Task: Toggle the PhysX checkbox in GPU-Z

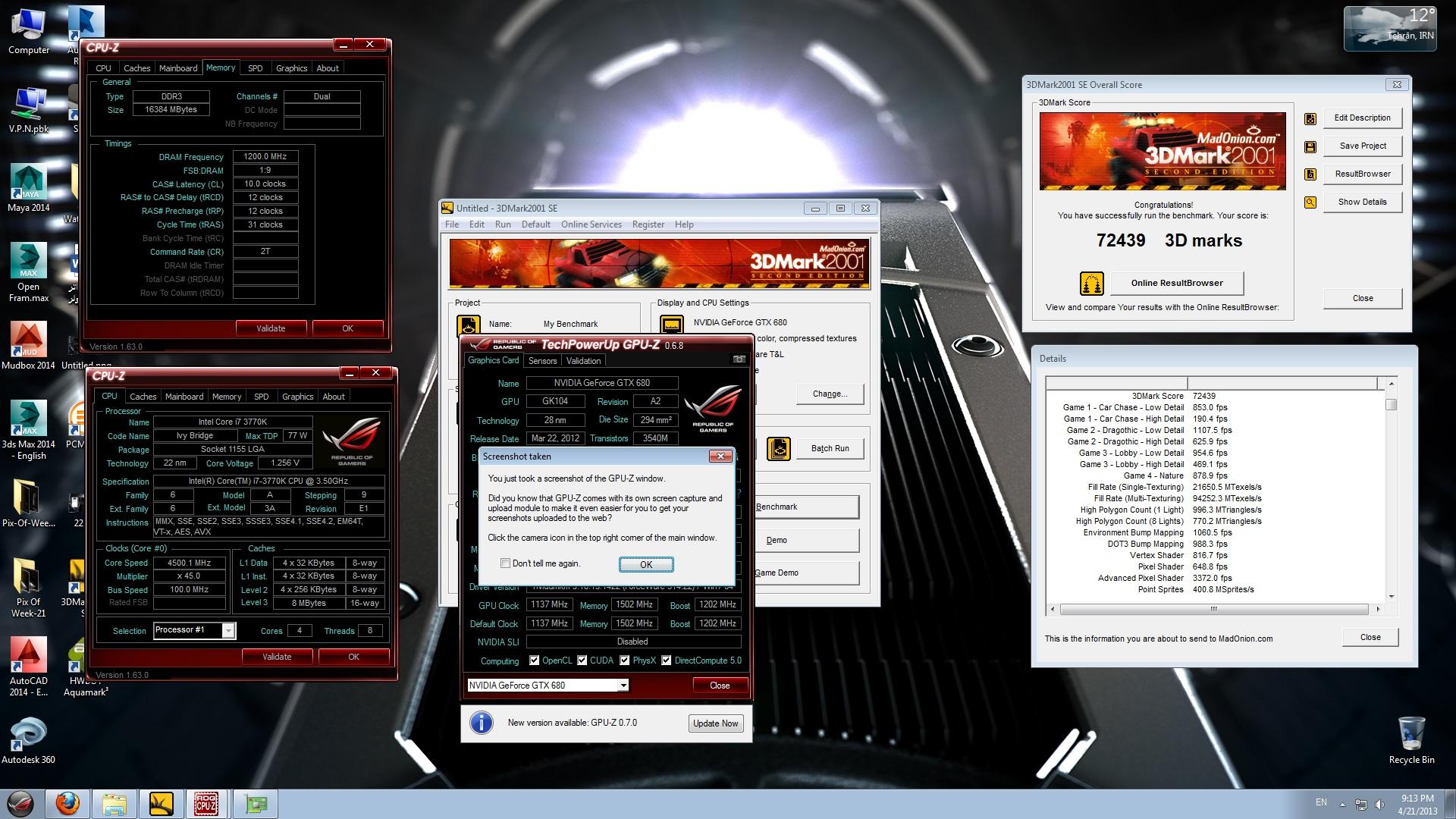Action: pyautogui.click(x=624, y=661)
